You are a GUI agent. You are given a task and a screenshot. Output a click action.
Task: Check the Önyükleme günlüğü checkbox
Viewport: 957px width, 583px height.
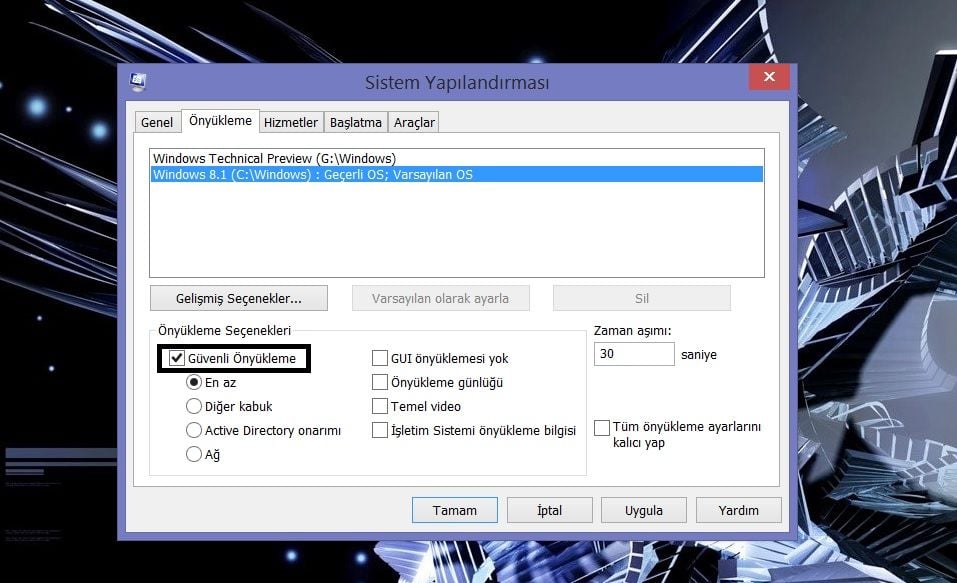coord(380,382)
